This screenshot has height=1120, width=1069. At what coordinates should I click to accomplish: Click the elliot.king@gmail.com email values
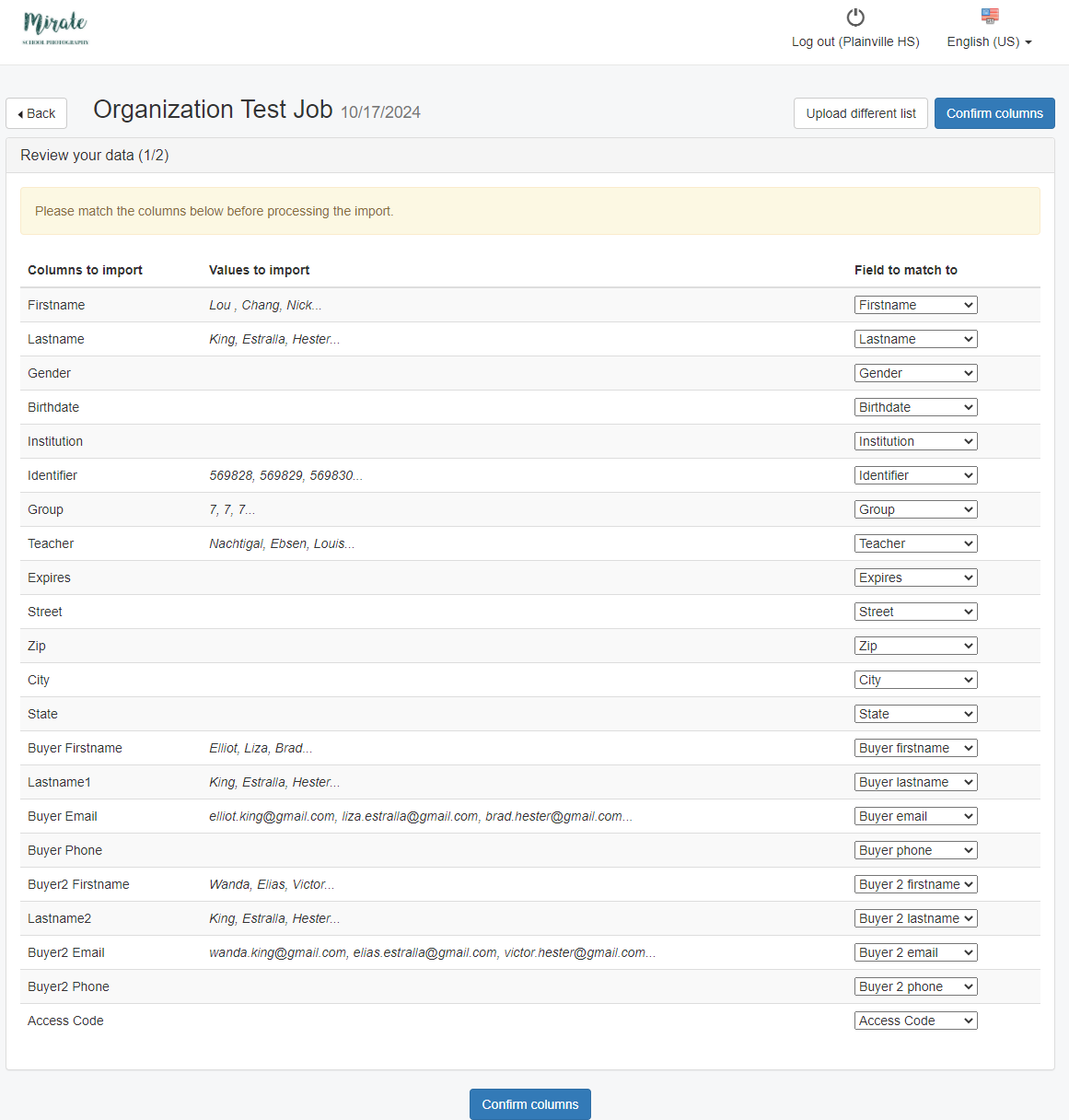tap(421, 816)
